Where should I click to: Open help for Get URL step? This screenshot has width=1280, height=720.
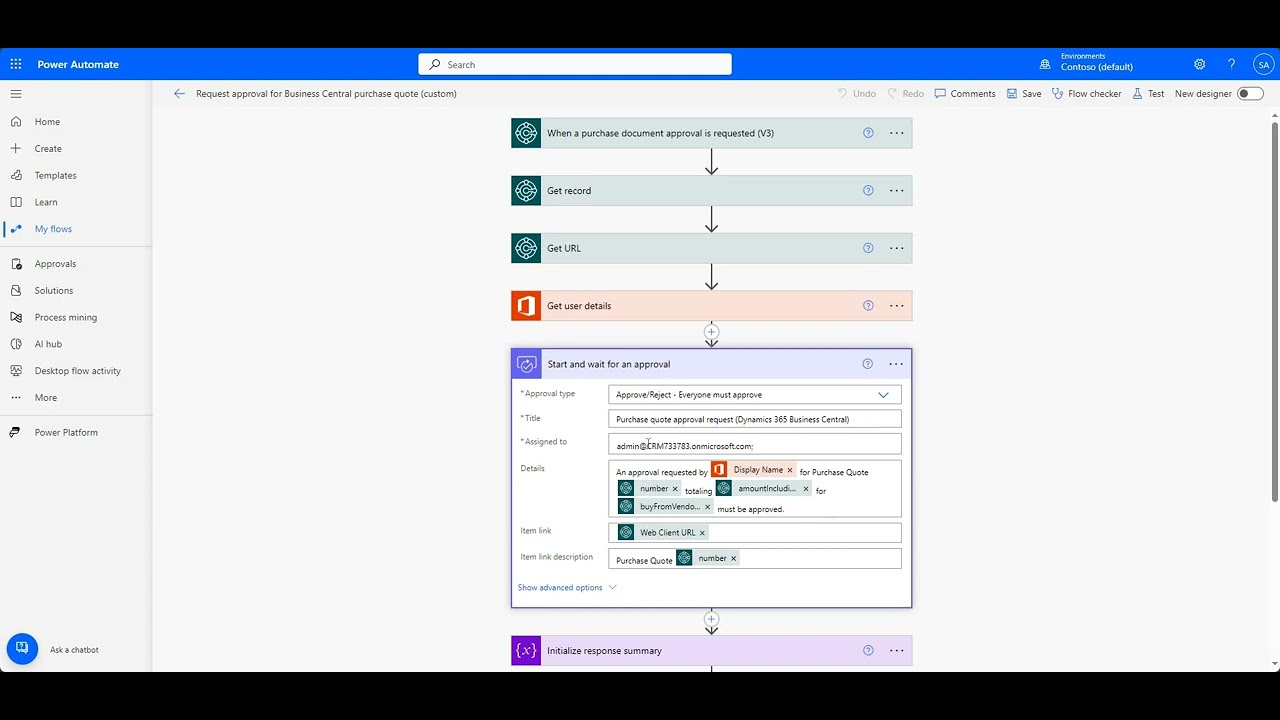coord(868,248)
